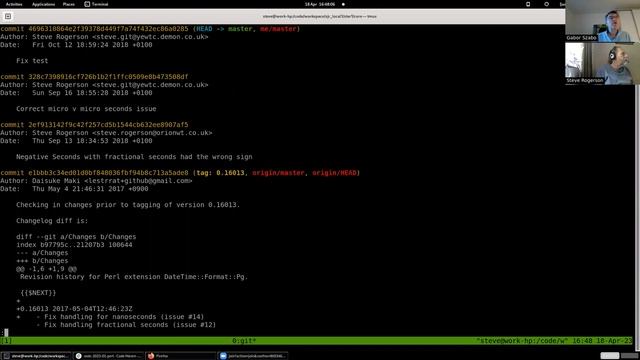
Task: Click commit hash e1bbb3c34ed01d0bf848036fbf94b8c713a5ade8
Action: point(108,173)
